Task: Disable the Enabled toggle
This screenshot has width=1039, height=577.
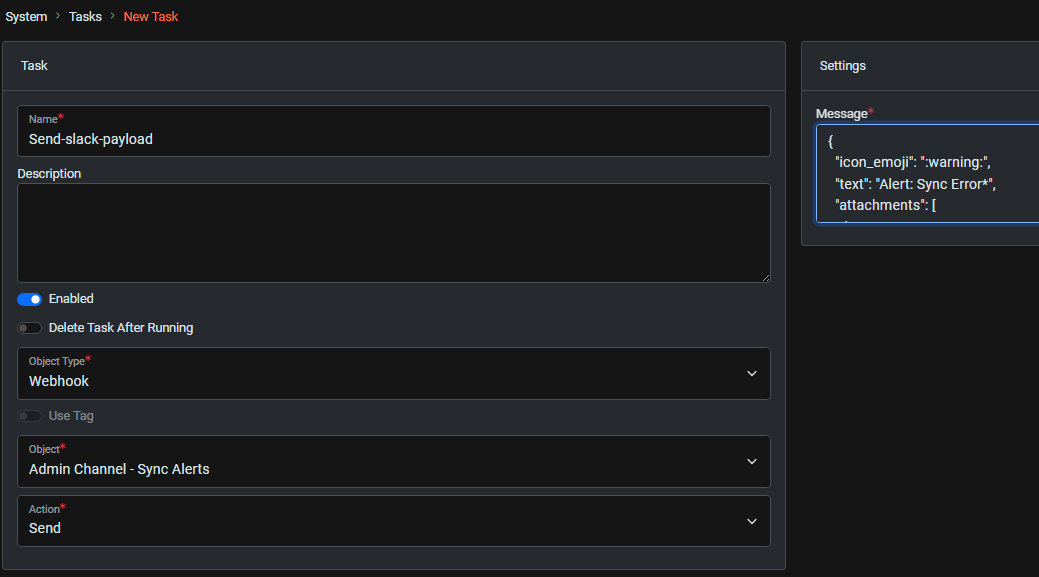Action: tap(29, 298)
